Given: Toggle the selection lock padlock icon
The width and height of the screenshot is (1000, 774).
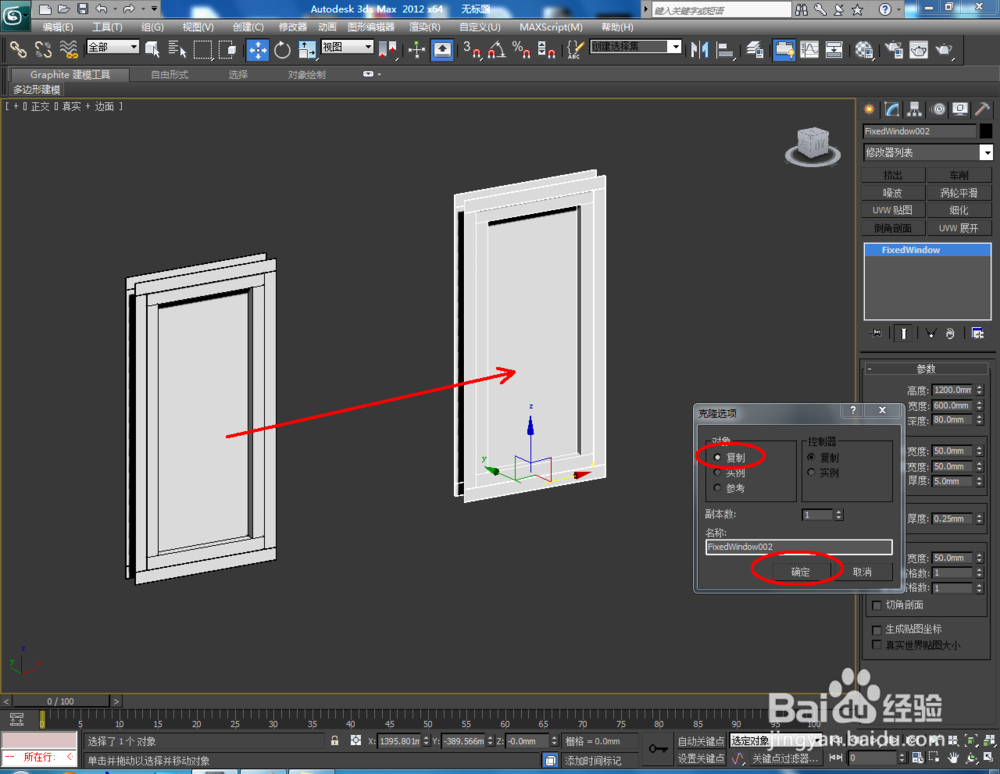Looking at the screenshot, I should tap(334, 741).
